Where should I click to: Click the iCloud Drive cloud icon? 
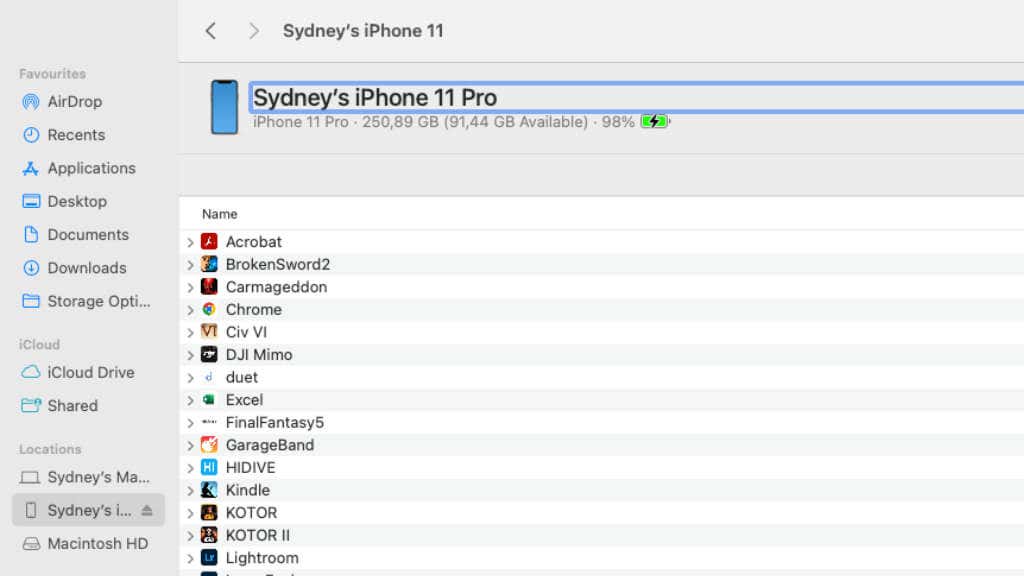pyautogui.click(x=31, y=372)
